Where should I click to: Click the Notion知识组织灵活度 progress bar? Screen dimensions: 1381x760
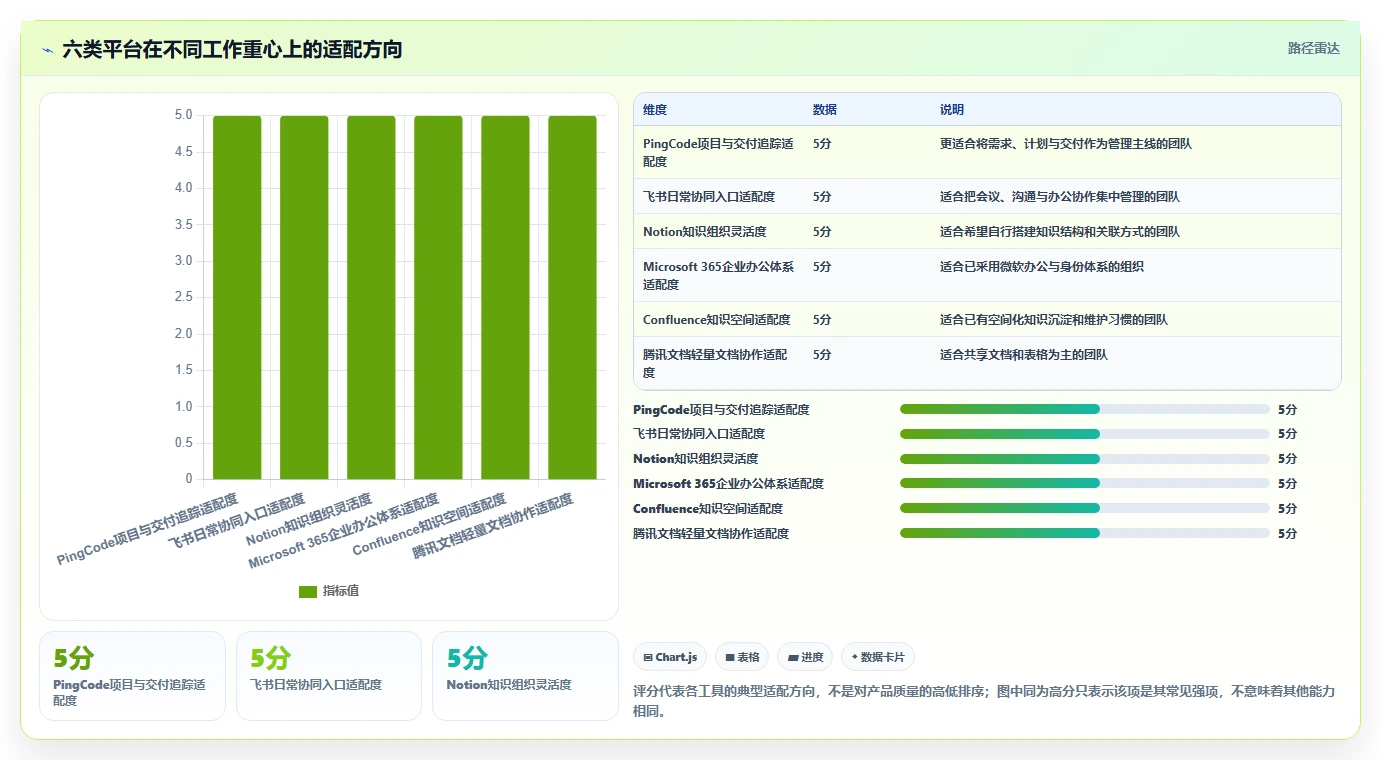(1084, 459)
